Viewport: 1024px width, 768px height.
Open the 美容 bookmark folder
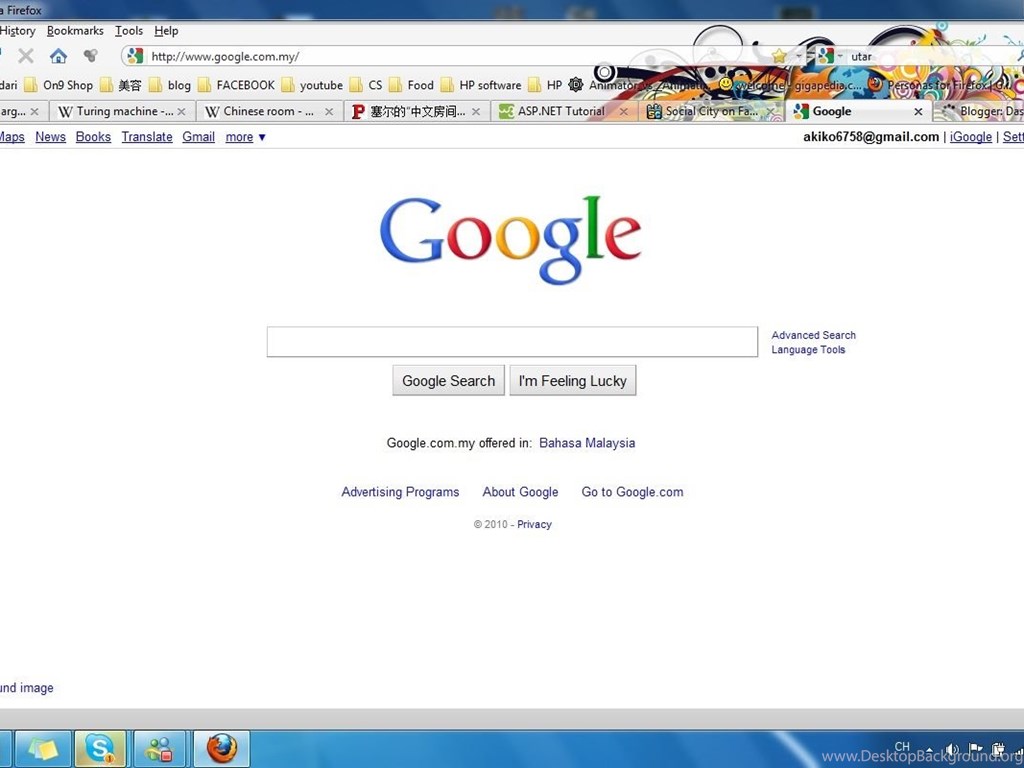121,85
